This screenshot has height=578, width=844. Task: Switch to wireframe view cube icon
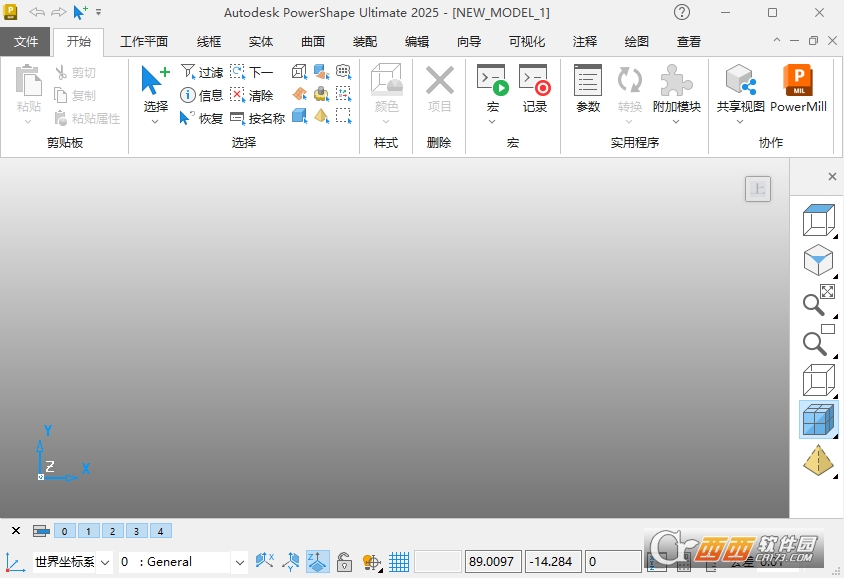(818, 380)
